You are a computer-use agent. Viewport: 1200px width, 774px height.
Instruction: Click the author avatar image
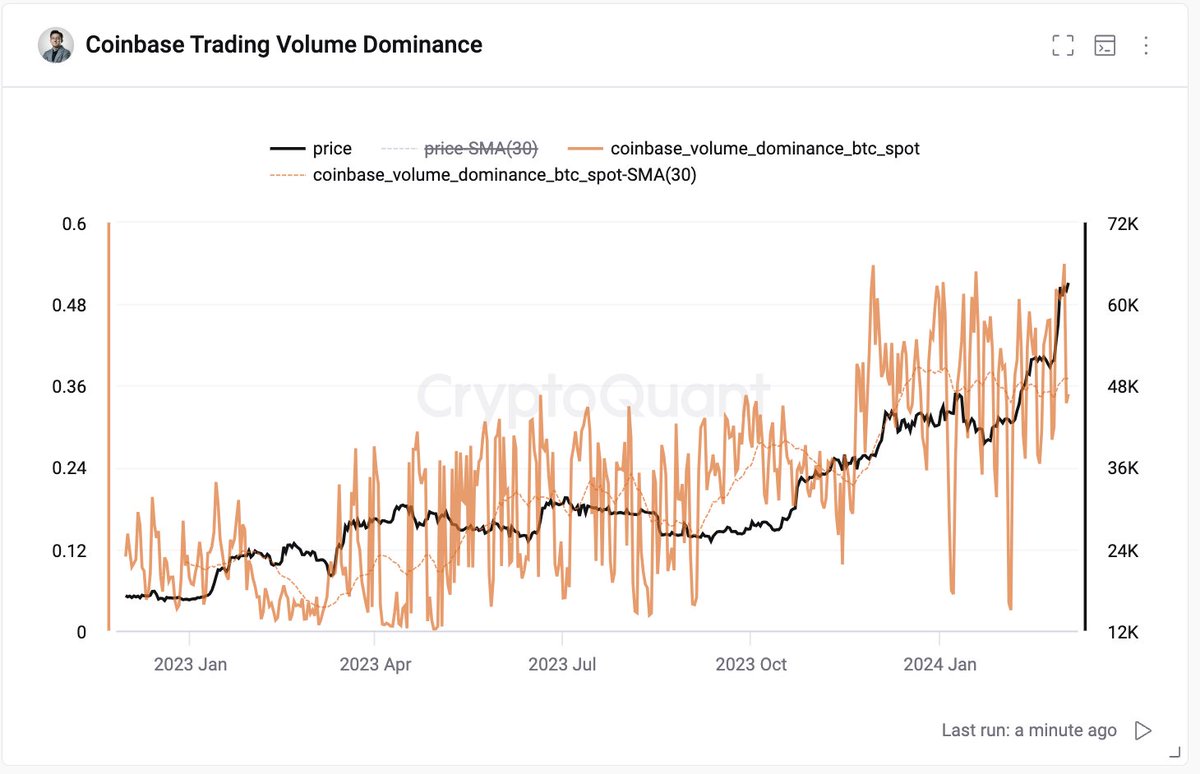pyautogui.click(x=57, y=44)
